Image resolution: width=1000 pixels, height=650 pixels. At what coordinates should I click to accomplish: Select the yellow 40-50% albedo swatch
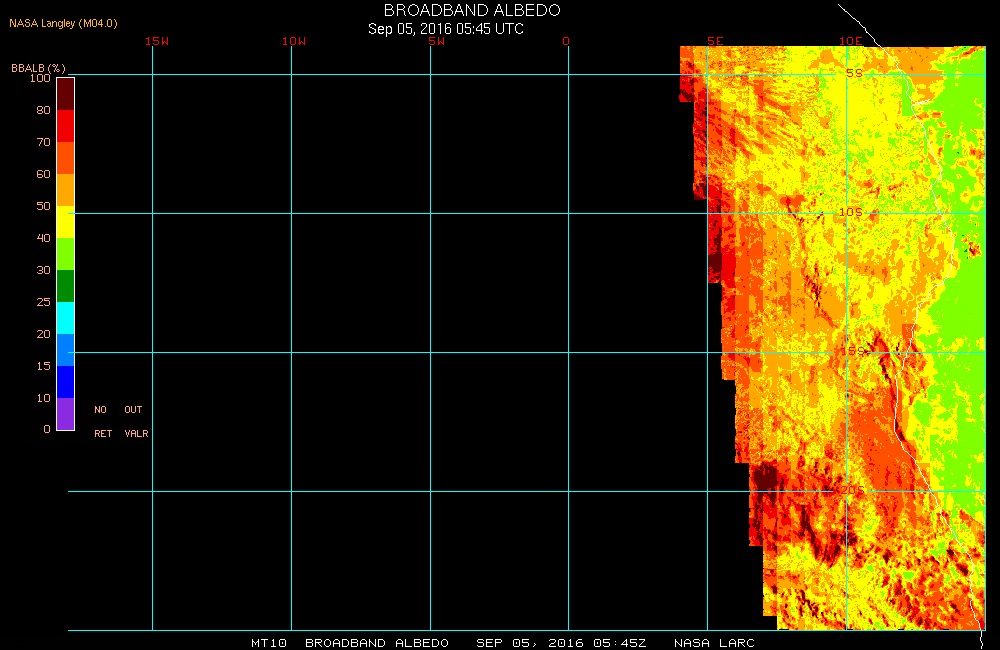pyautogui.click(x=65, y=222)
